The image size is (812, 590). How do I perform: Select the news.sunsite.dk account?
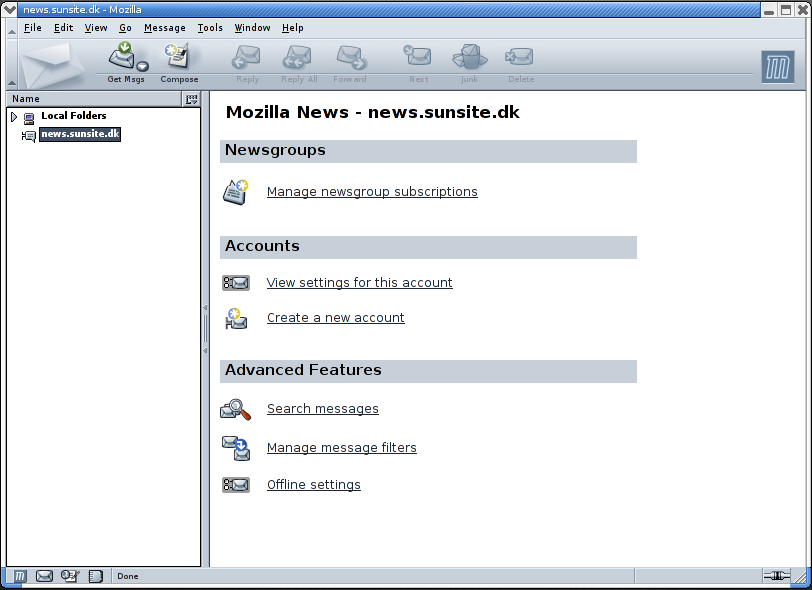point(80,134)
